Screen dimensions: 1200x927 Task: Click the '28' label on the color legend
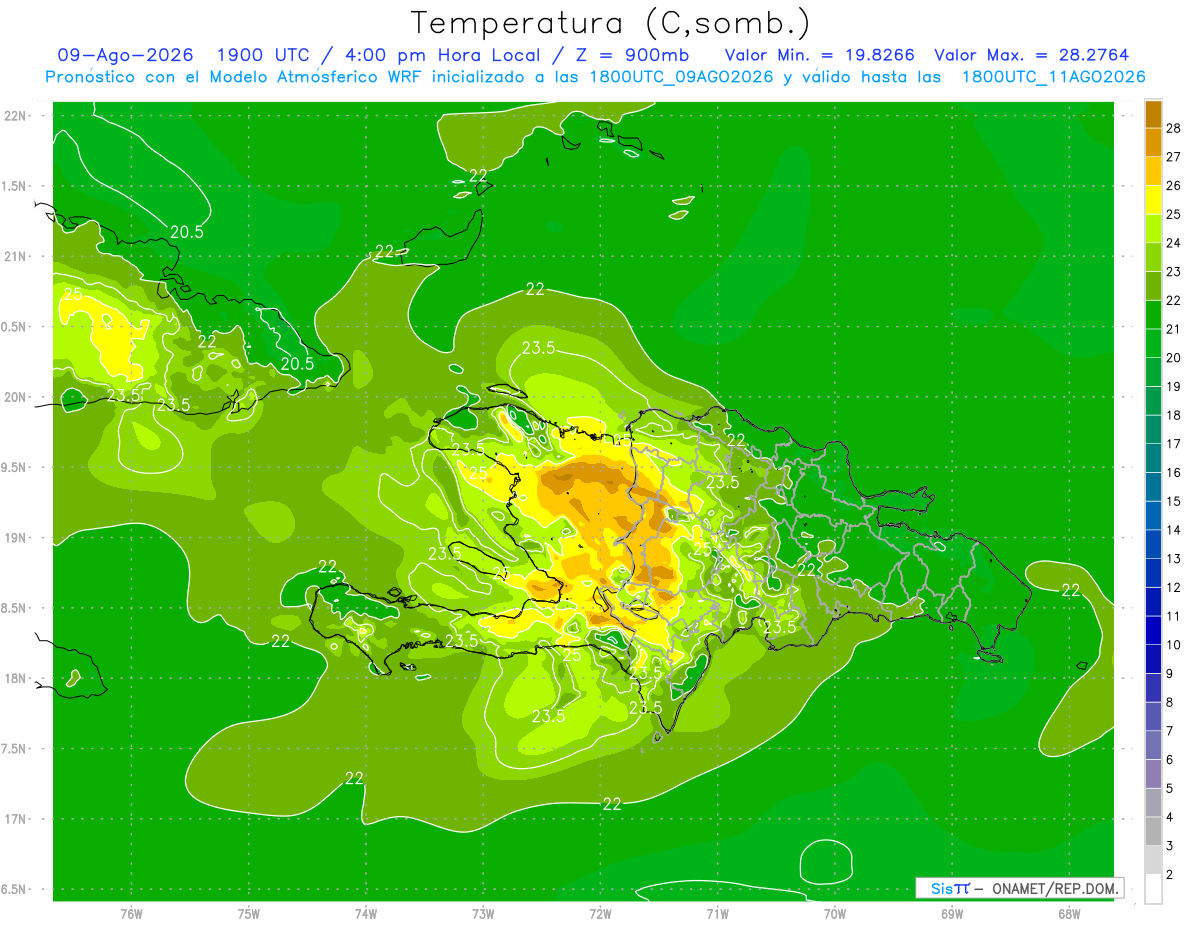coord(1174,128)
